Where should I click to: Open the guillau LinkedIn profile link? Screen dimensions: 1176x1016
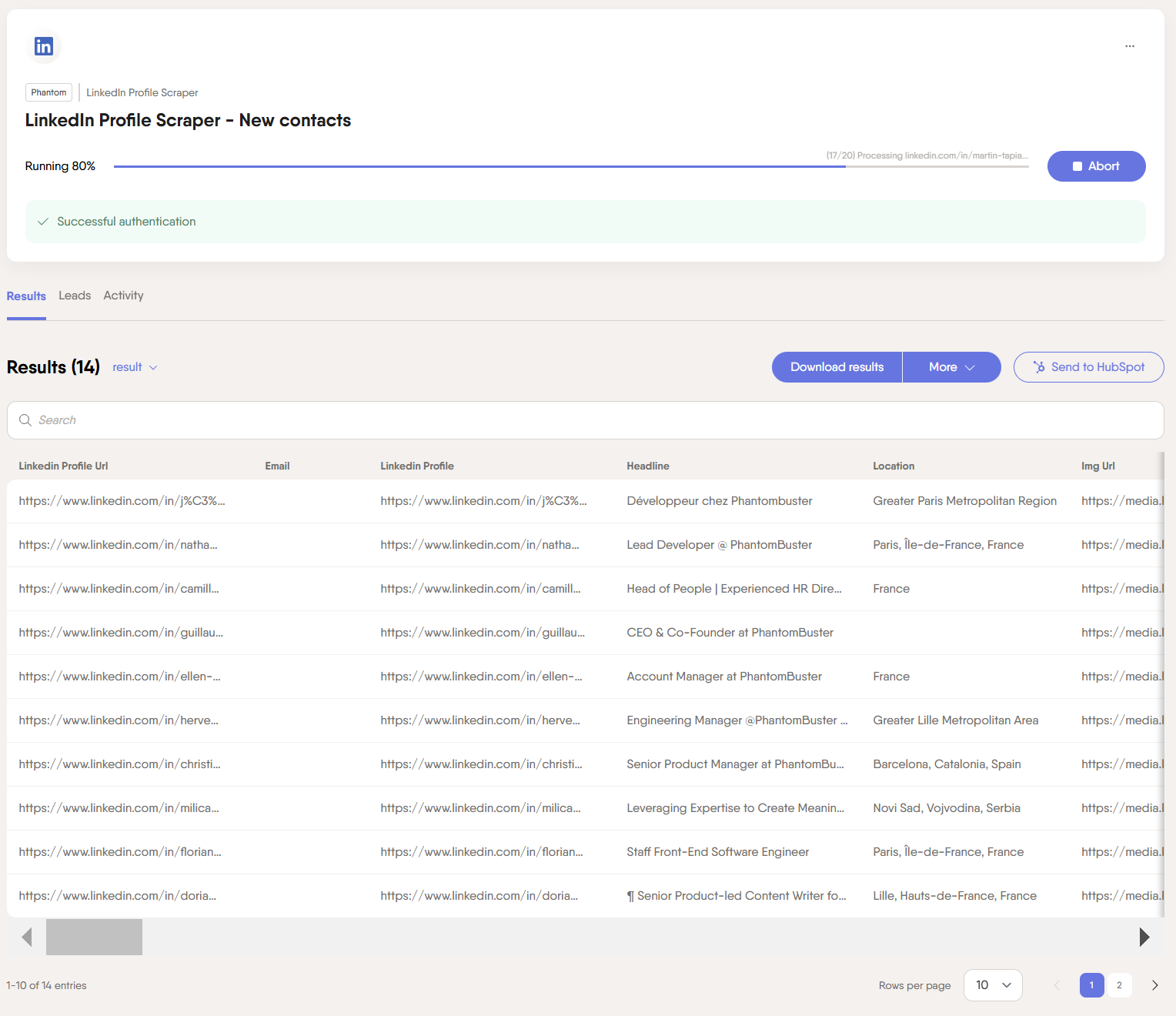coord(120,632)
